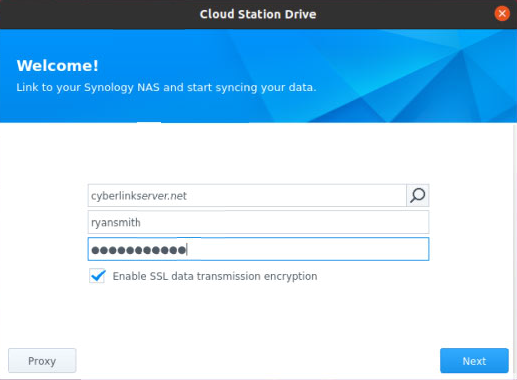Click the 'Enable SSL data transmission encryption' label
This screenshot has width=517, height=380.
coord(215,276)
